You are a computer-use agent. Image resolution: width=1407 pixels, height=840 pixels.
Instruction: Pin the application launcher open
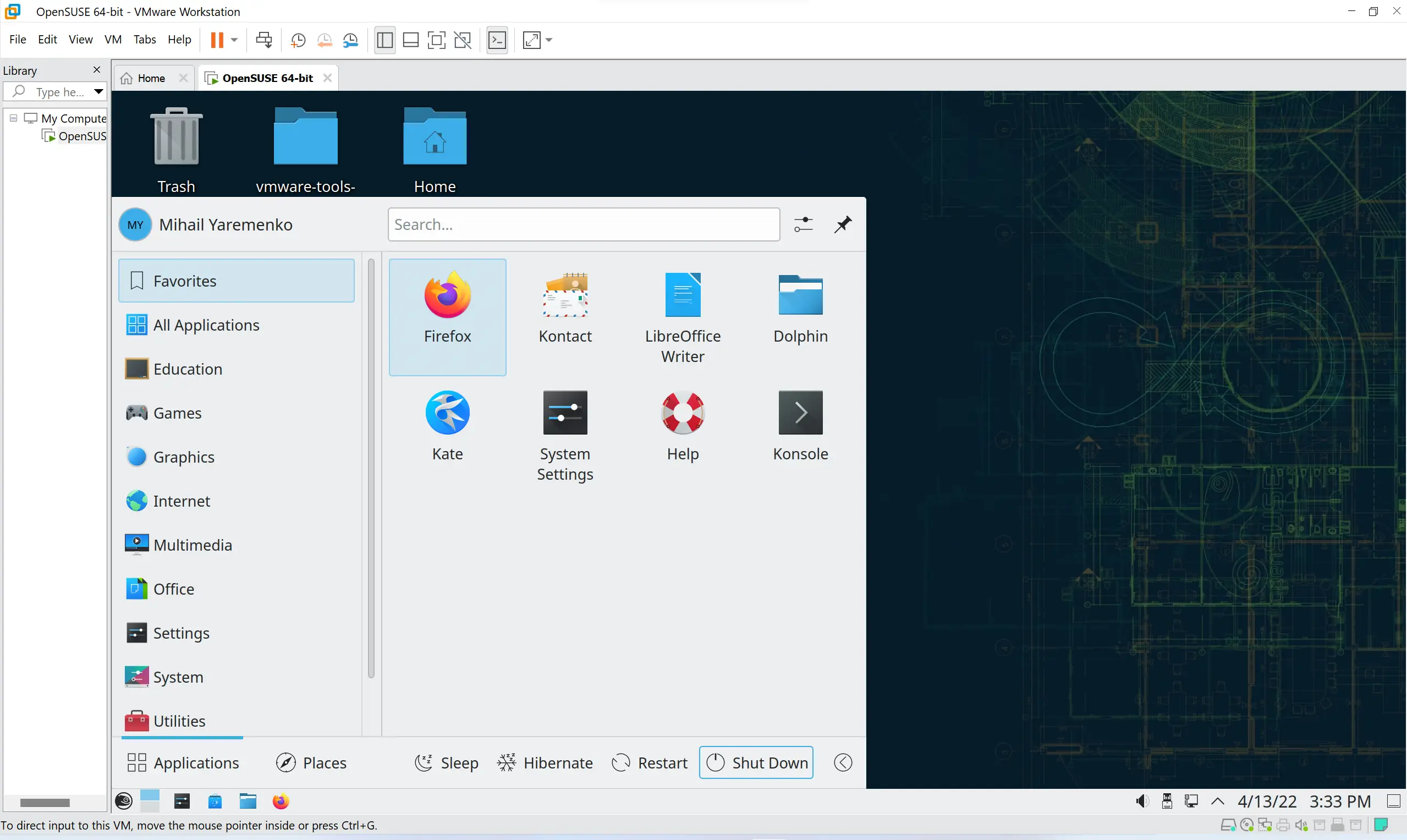tap(843, 225)
